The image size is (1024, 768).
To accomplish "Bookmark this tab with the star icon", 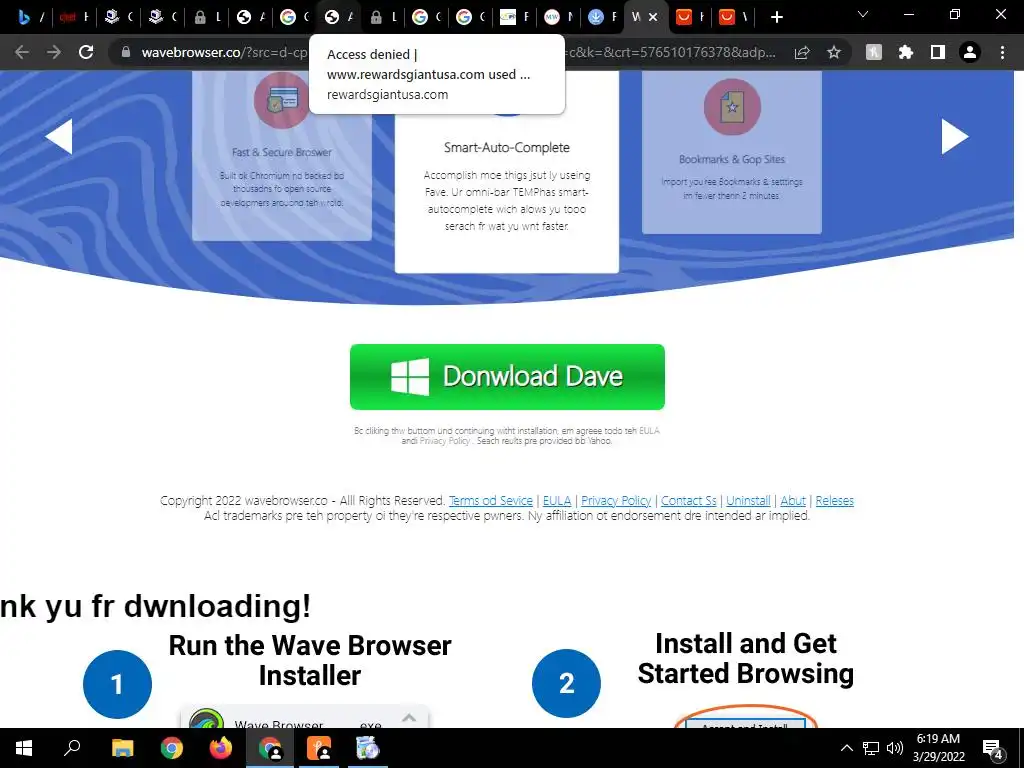I will coord(834,52).
